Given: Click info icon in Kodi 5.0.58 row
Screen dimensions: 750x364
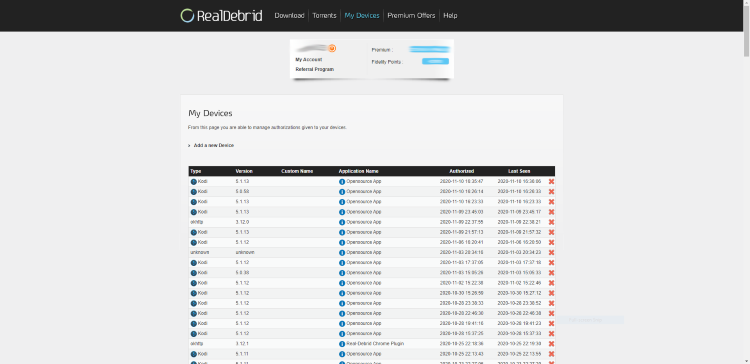Looking at the screenshot, I should coord(342,192).
